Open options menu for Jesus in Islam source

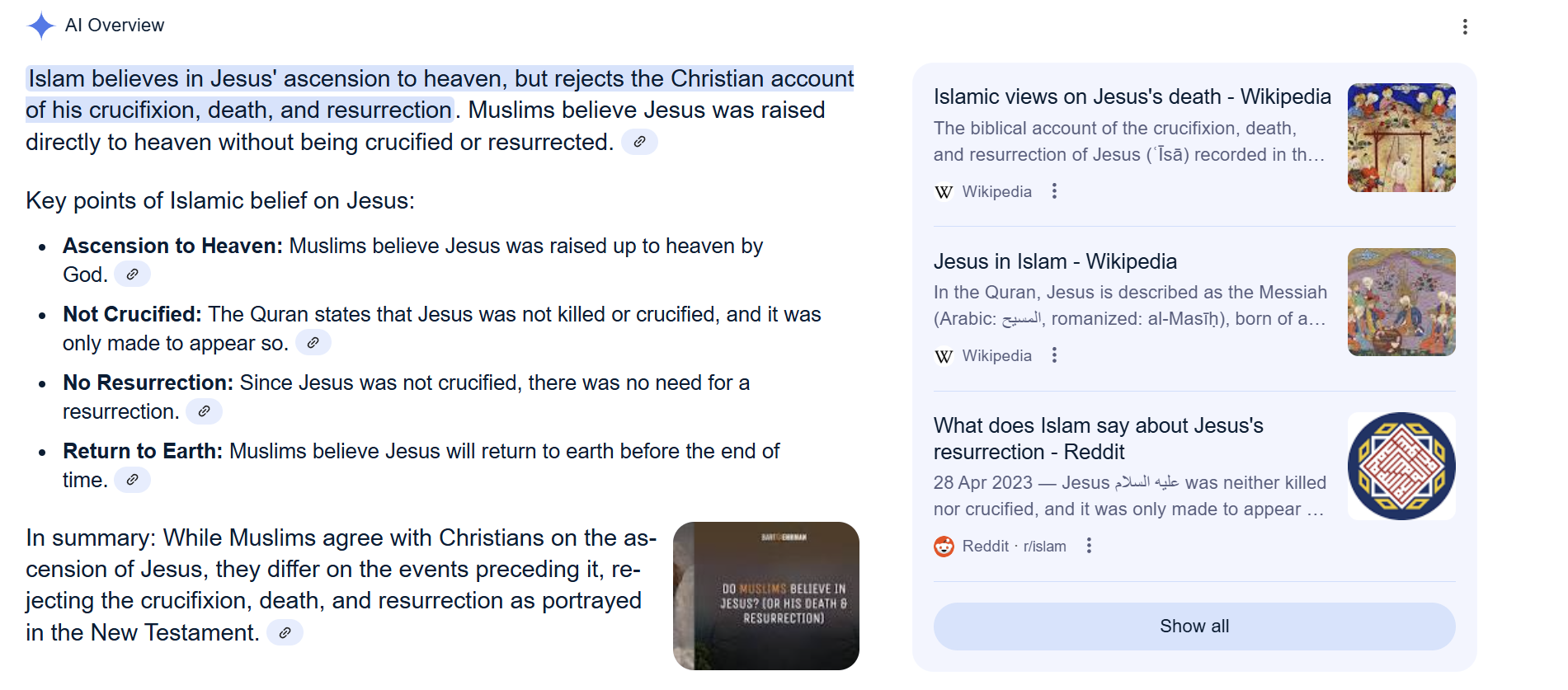pos(1054,355)
